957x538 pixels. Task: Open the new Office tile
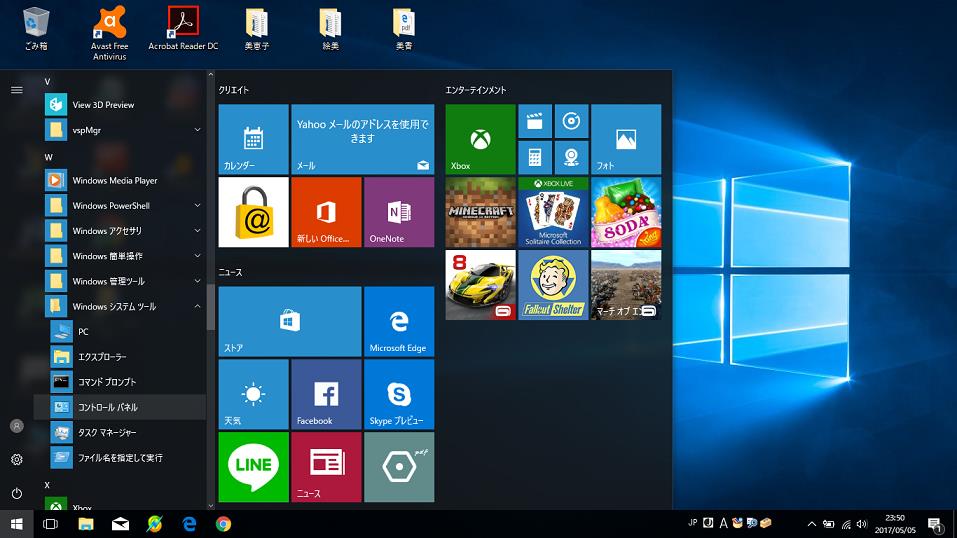tap(326, 212)
